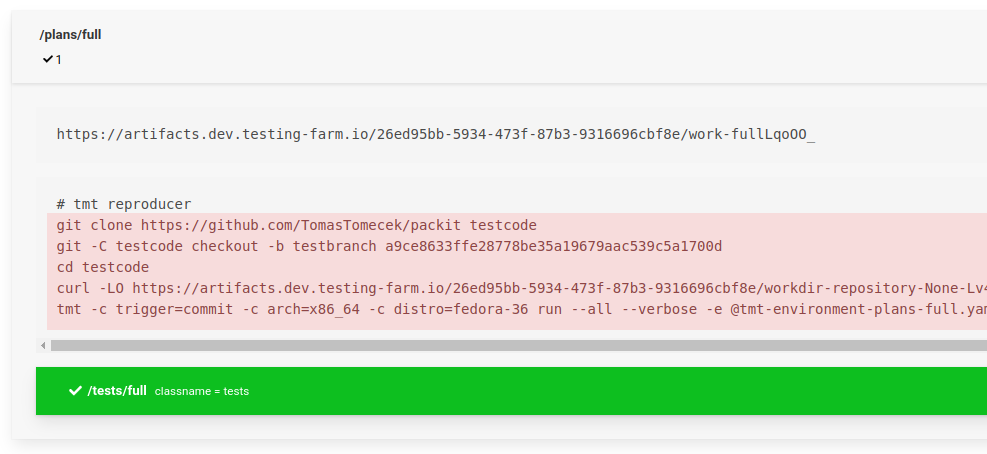Expand the /plans/full plan header
This screenshot has width=987, height=454.
tap(70, 35)
